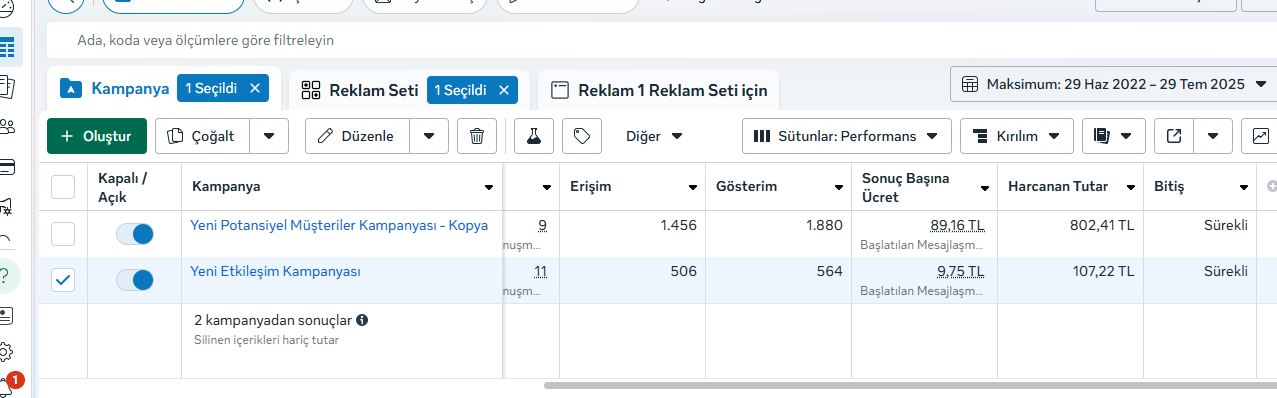1277x398 pixels.
Task: Click the filter search input field
Action: coord(660,41)
